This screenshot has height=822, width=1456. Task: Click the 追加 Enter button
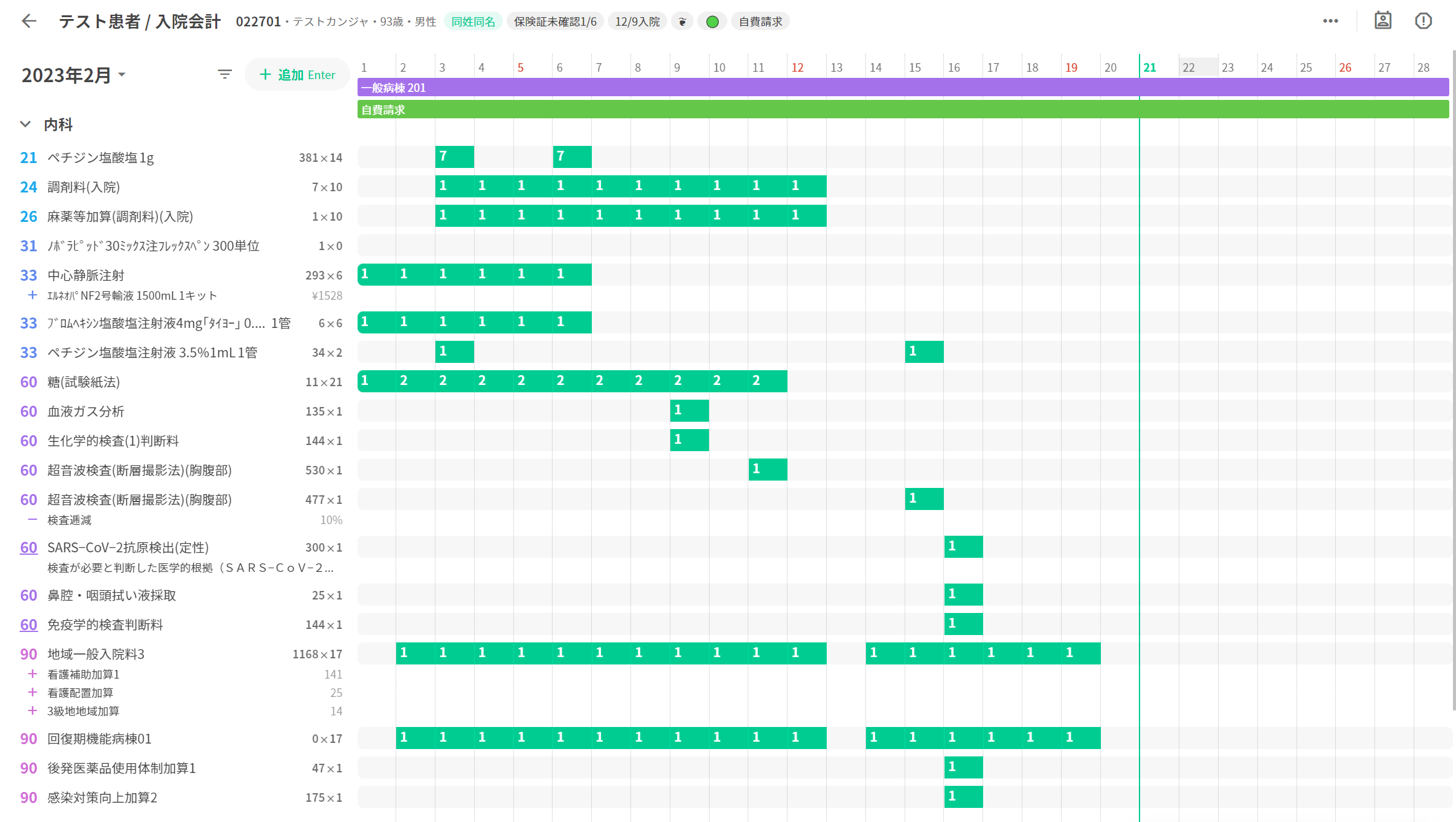click(297, 75)
